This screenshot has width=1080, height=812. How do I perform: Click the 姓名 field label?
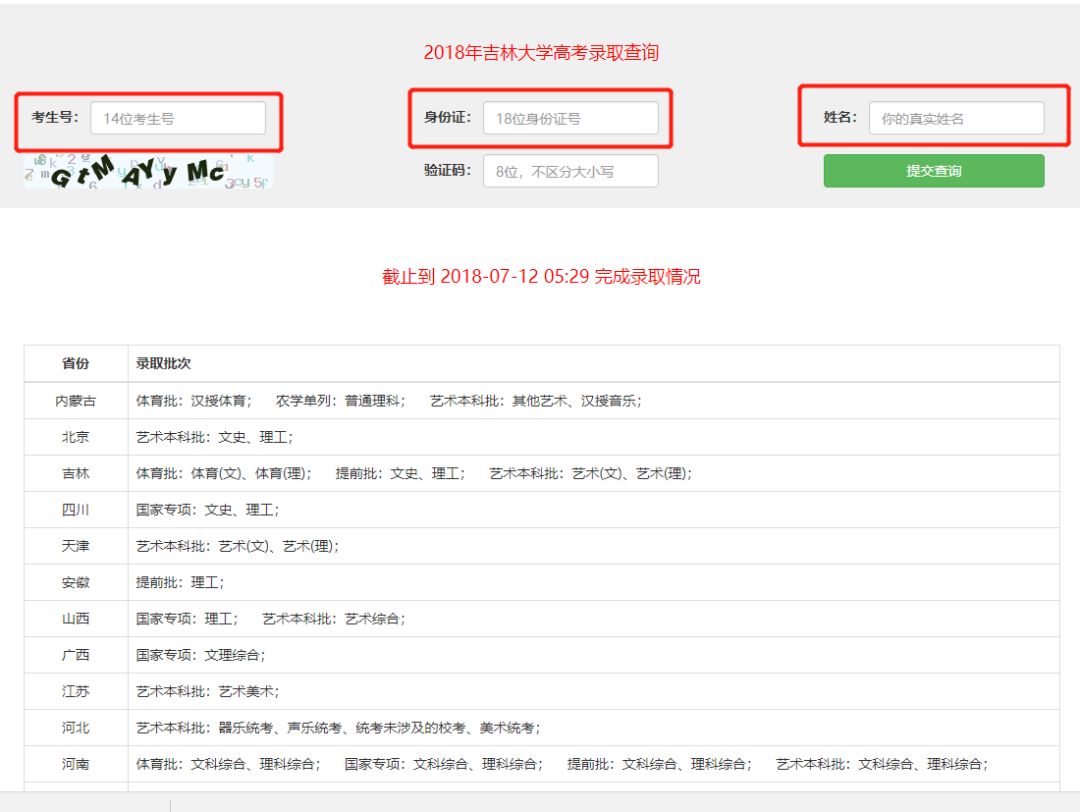[x=840, y=117]
